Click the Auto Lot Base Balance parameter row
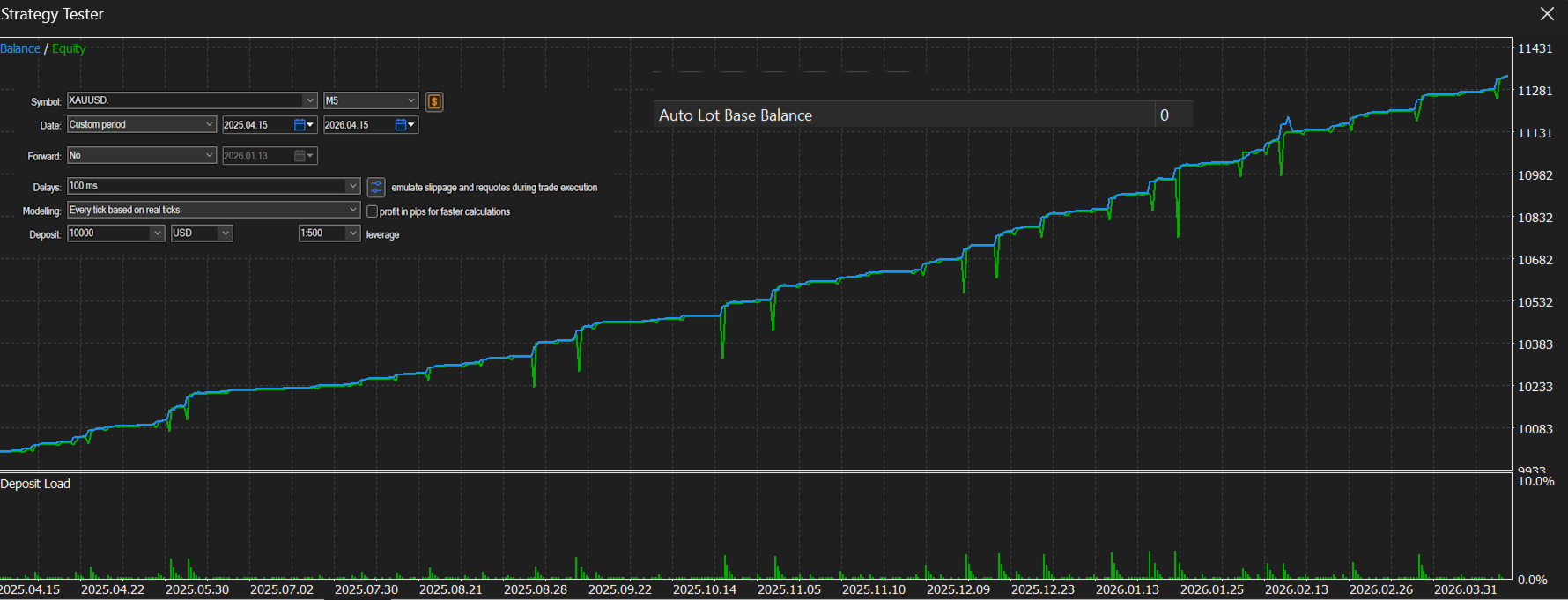 [x=923, y=115]
